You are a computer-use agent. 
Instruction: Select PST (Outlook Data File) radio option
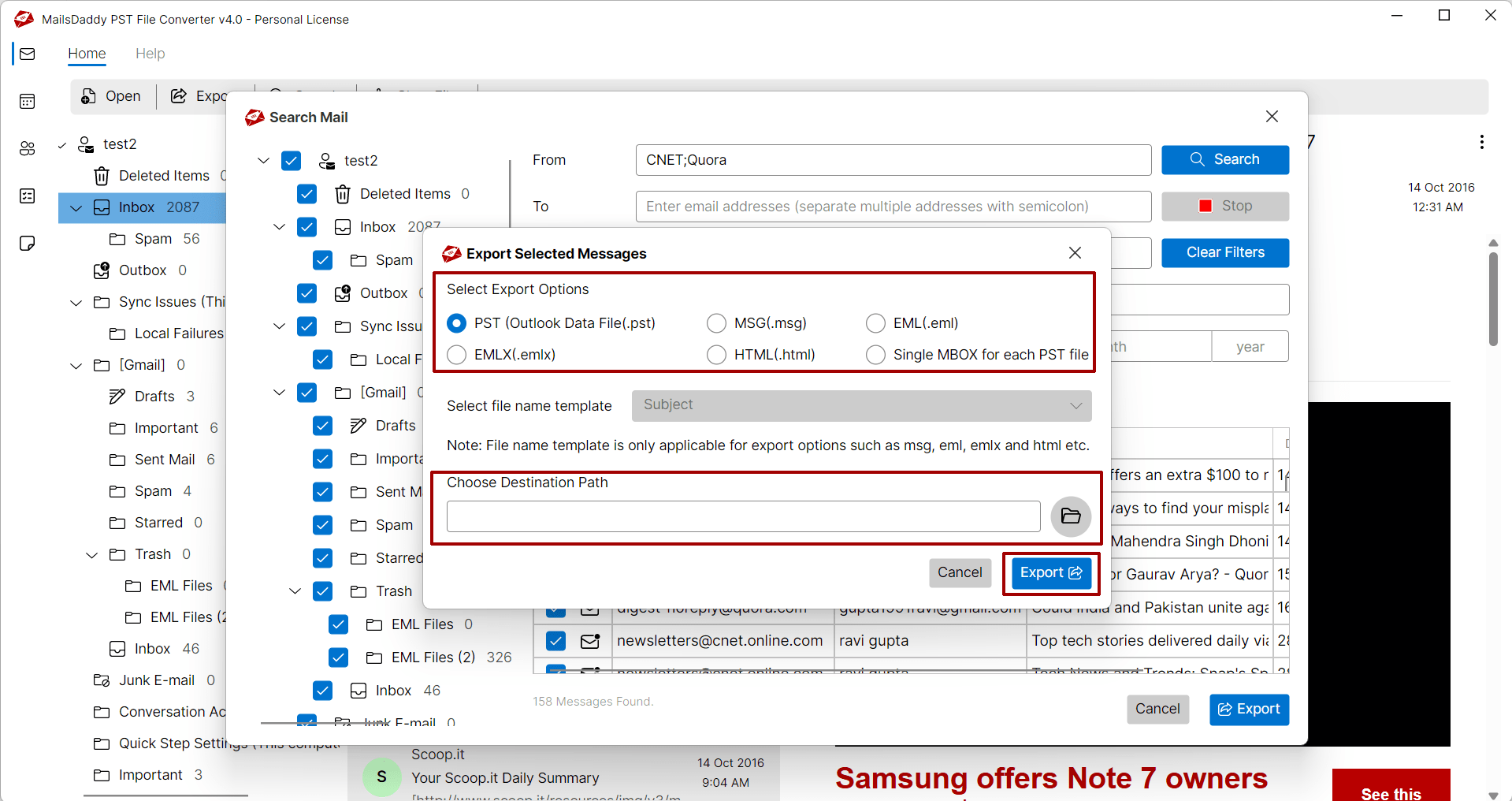tap(456, 323)
